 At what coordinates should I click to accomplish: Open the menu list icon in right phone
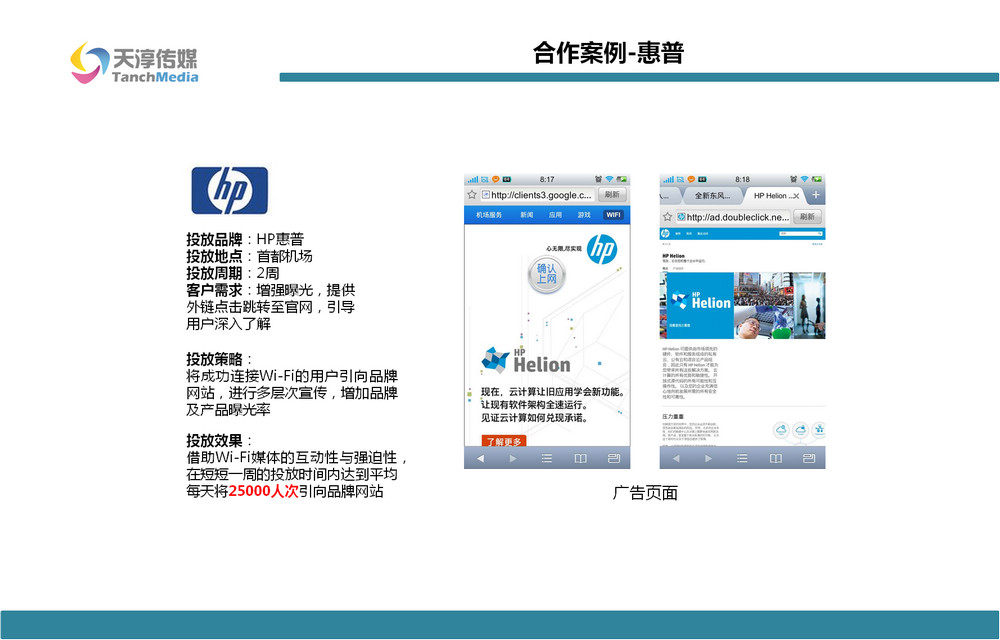click(742, 458)
